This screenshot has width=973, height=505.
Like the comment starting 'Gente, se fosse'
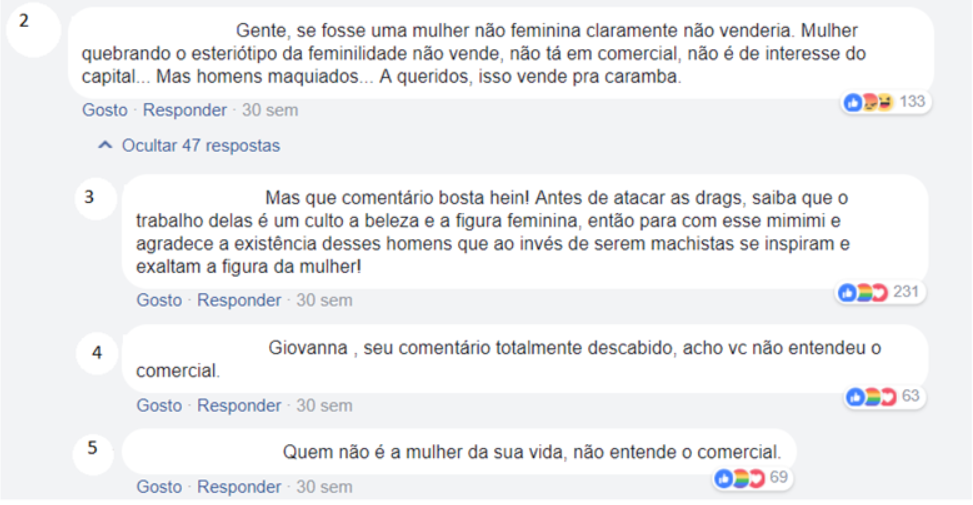click(105, 110)
